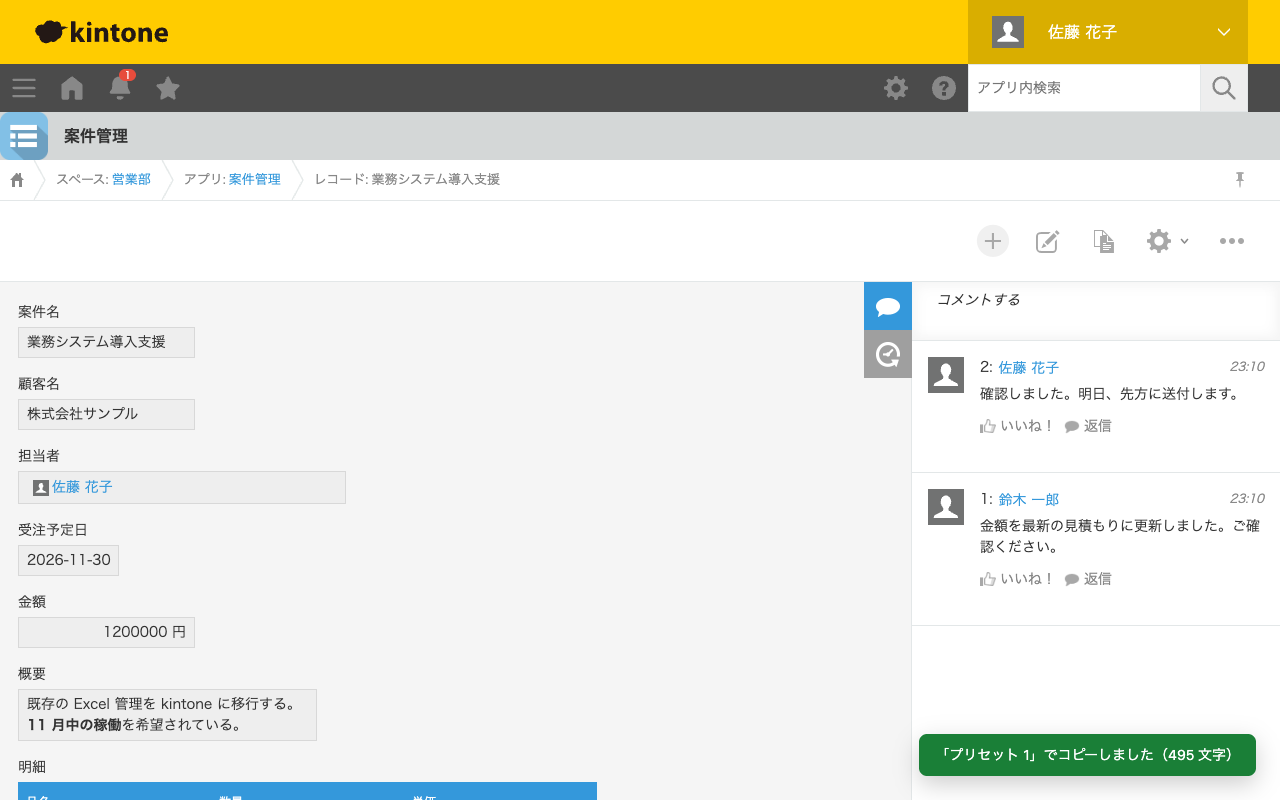This screenshot has width=1280, height=800.
Task: Like comment 2 with いいね！
Action: 1017,426
